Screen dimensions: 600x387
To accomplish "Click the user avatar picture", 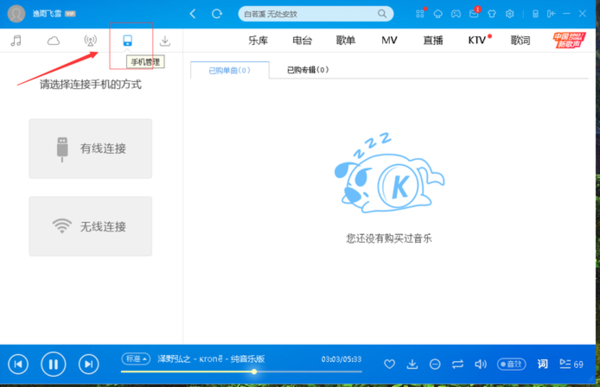I will [16, 14].
